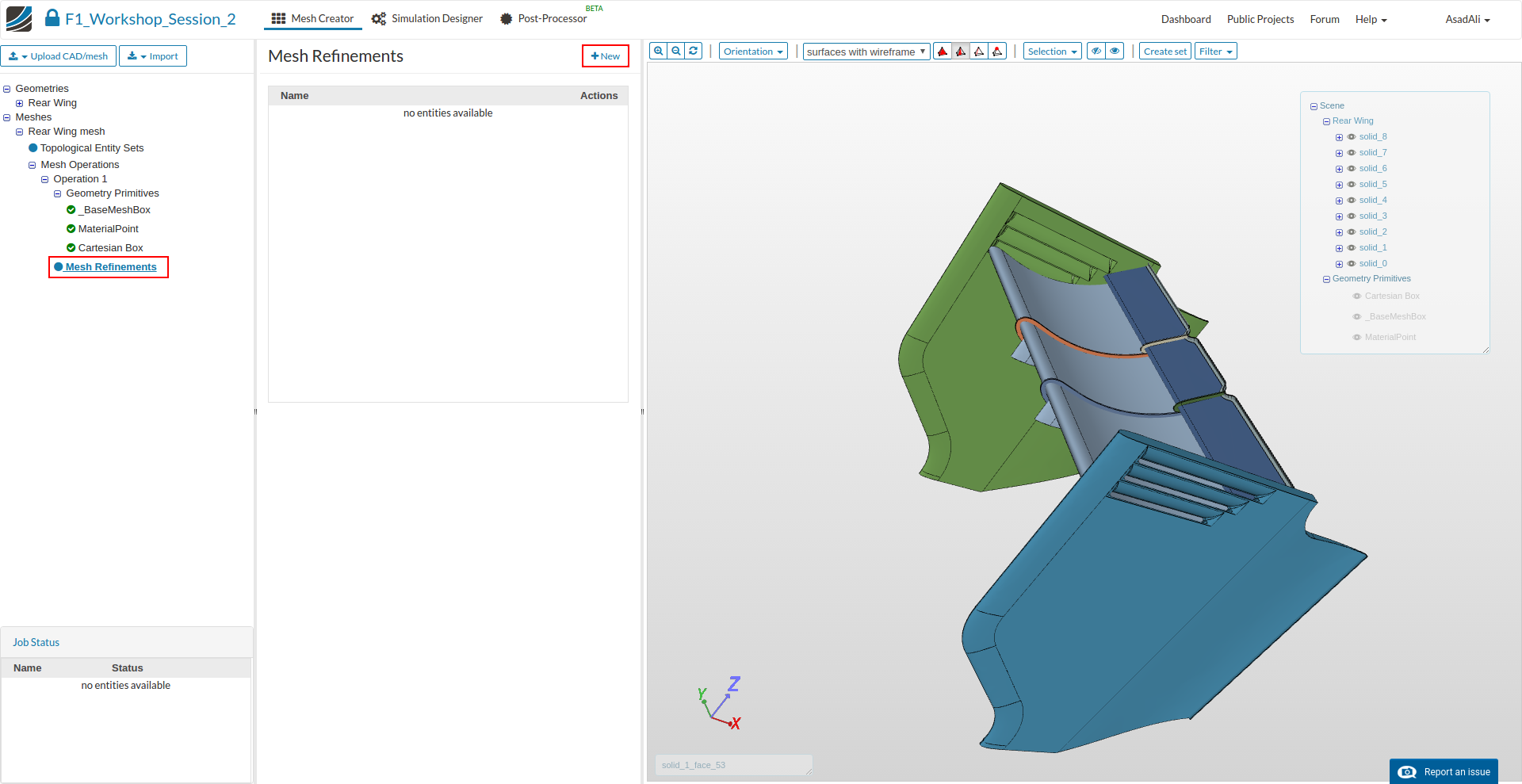The image size is (1522, 784).
Task: Hide solid_2 using its eye icon
Action: coord(1352,232)
